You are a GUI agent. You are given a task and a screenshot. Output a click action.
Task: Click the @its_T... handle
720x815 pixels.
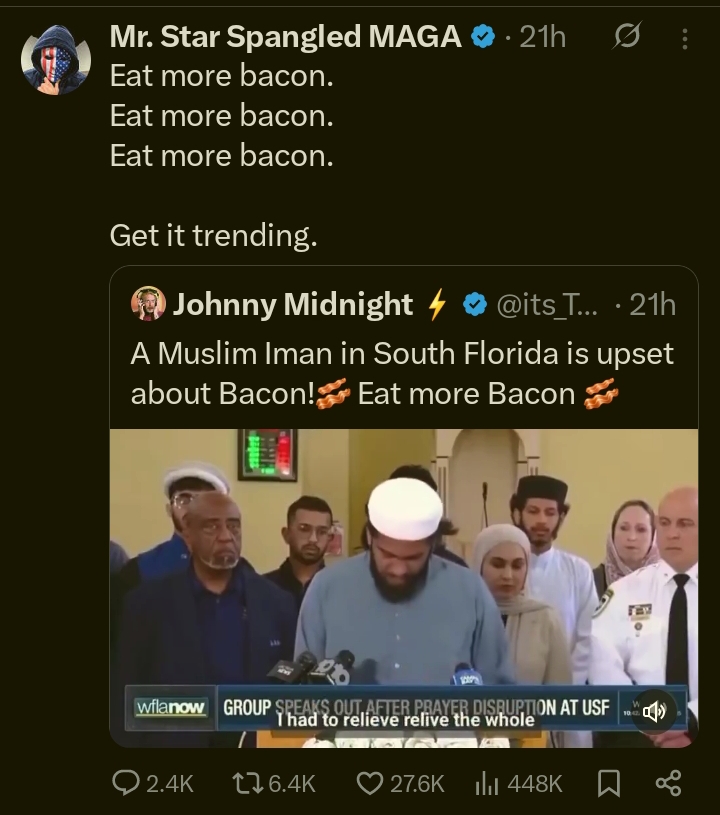tap(550, 304)
